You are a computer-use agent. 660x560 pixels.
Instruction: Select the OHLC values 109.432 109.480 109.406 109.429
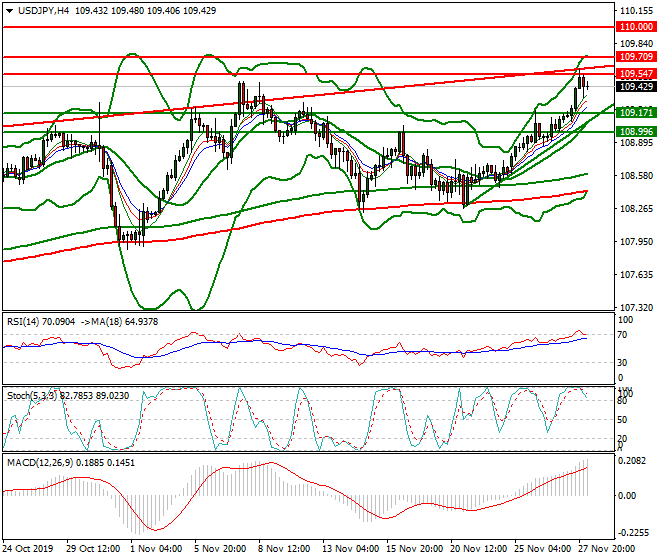(x=146, y=11)
